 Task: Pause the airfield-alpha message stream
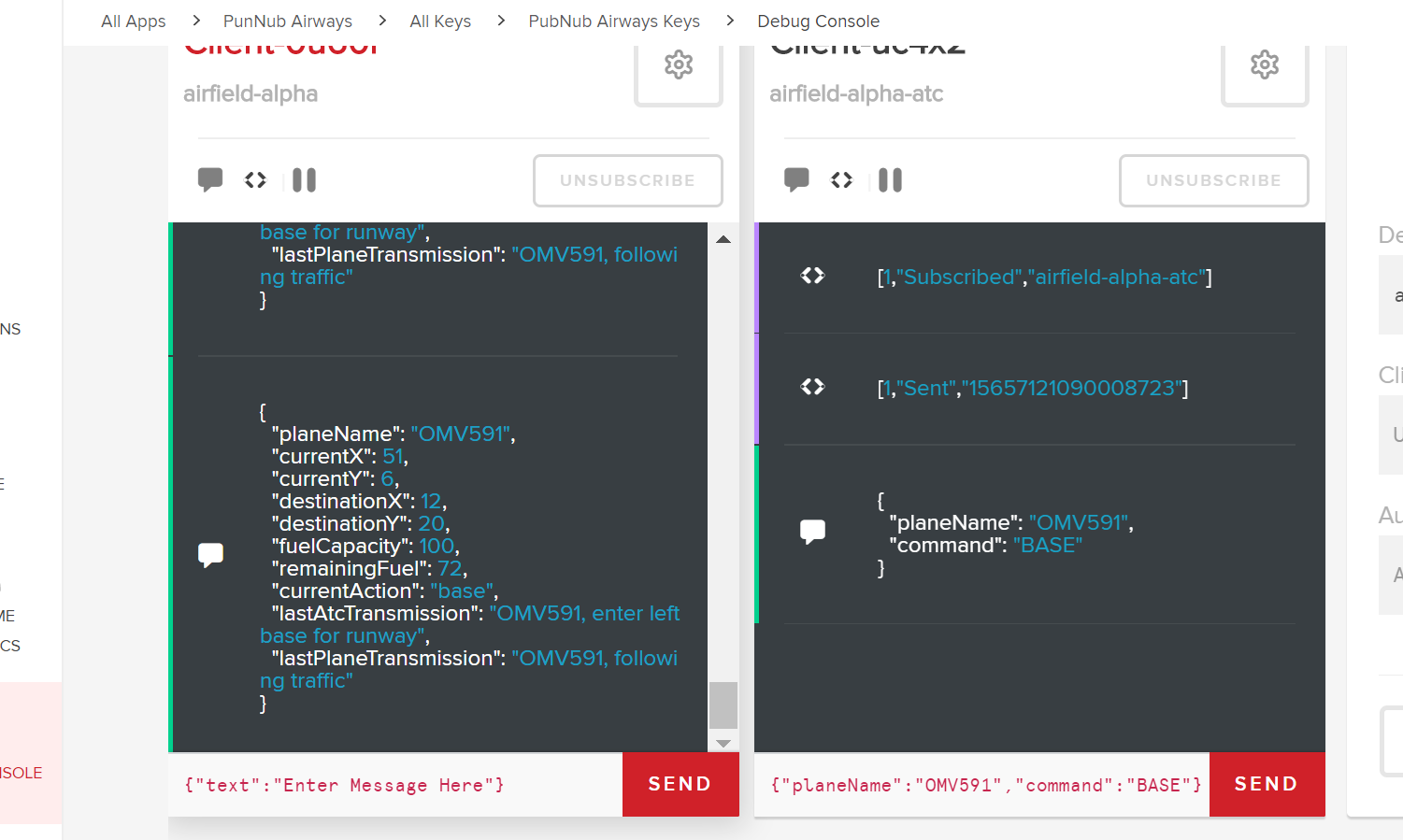304,179
